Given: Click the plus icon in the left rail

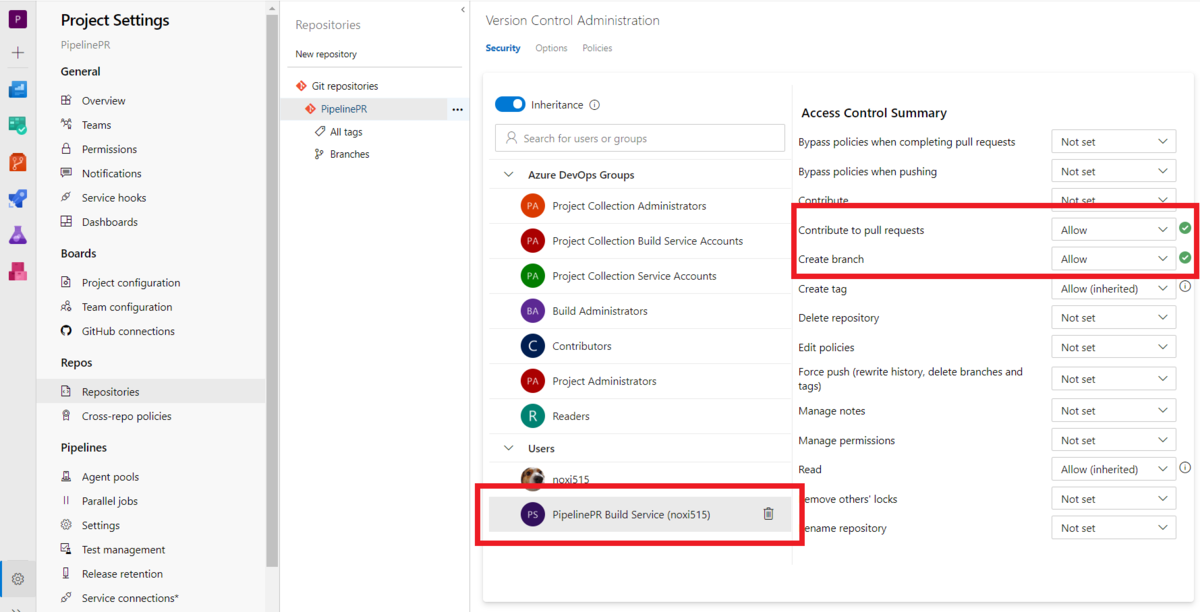Looking at the screenshot, I should click(x=18, y=53).
